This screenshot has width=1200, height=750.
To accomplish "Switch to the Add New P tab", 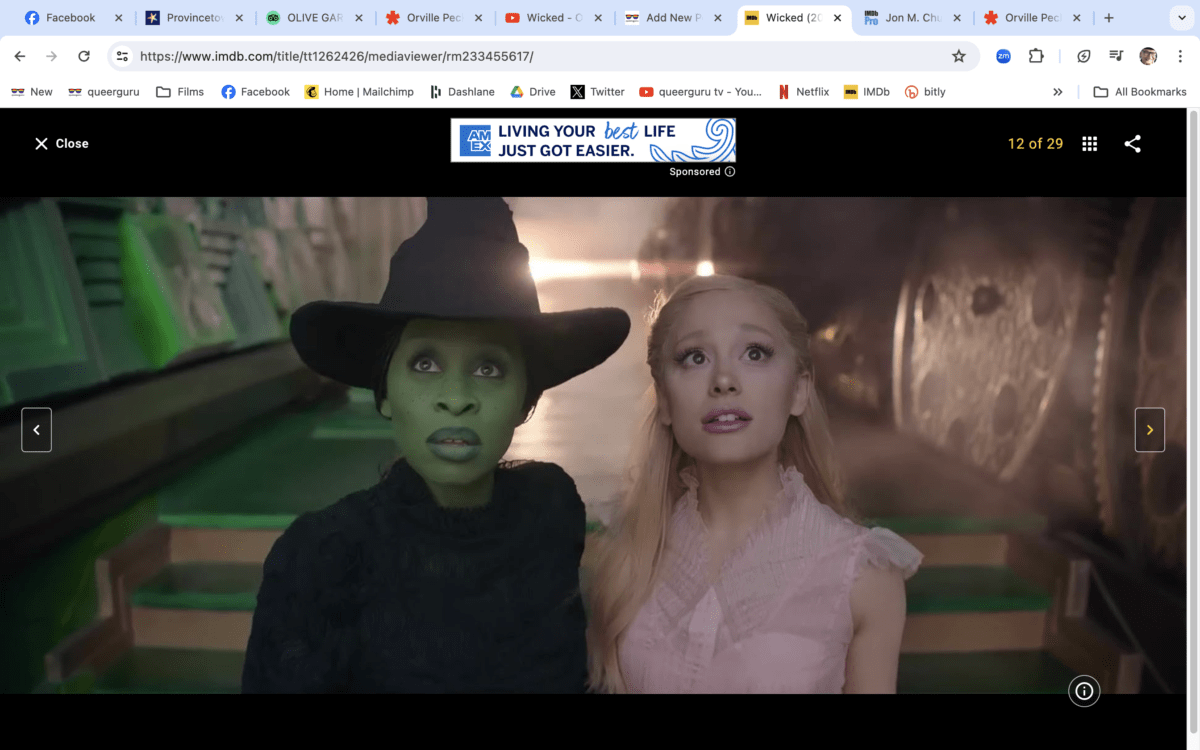I will (x=672, y=18).
